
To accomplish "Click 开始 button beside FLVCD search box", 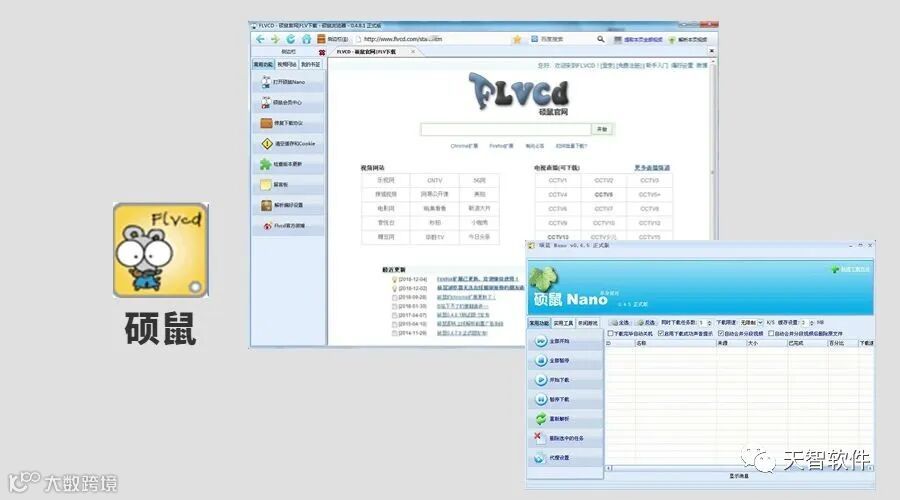I will coord(602,129).
